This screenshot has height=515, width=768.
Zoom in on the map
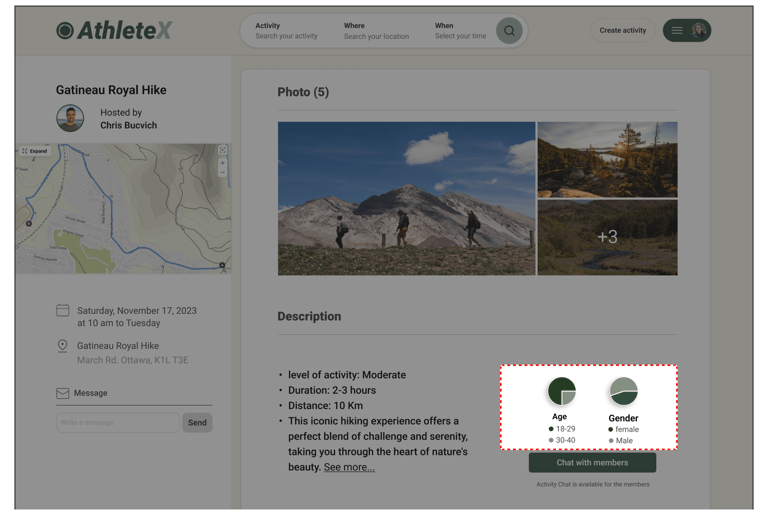tap(222, 163)
